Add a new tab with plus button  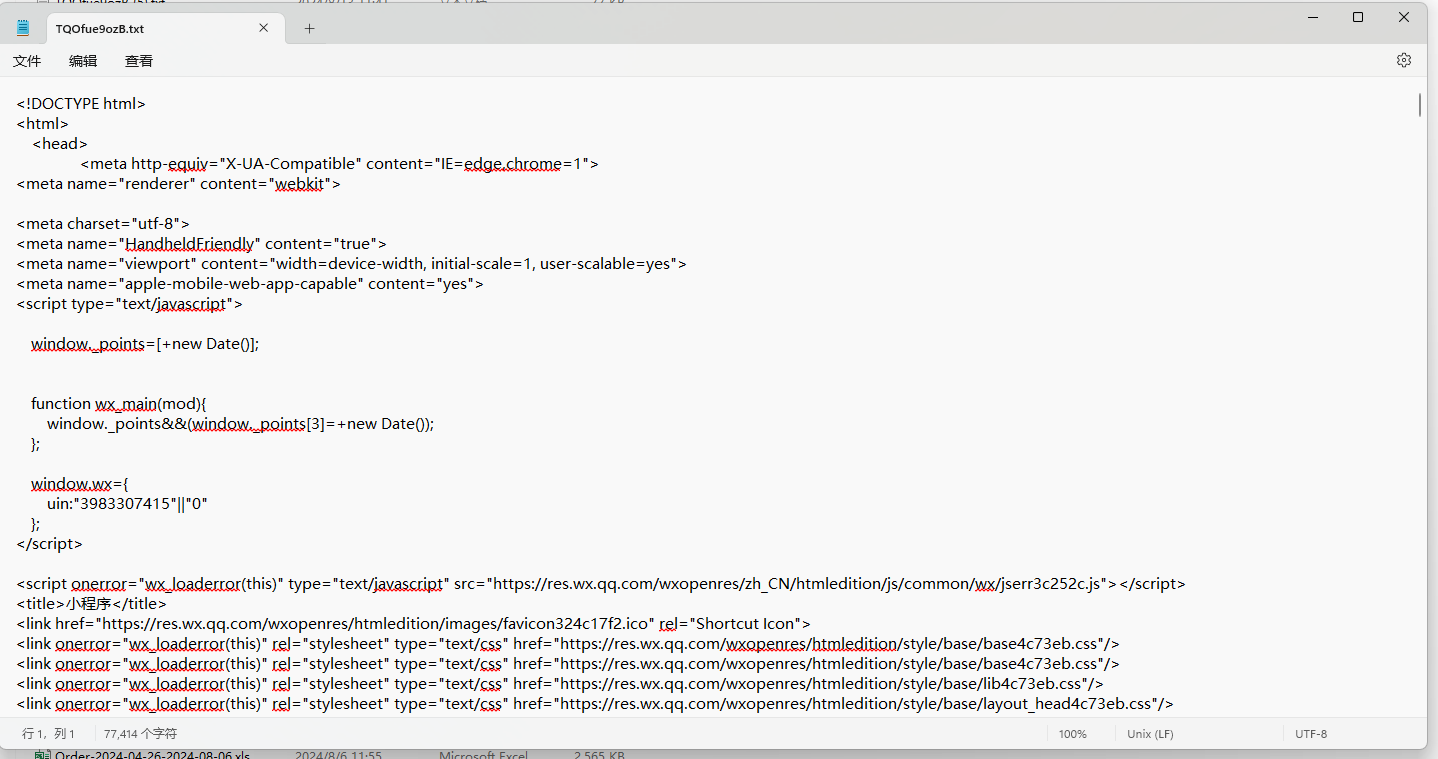coord(309,28)
